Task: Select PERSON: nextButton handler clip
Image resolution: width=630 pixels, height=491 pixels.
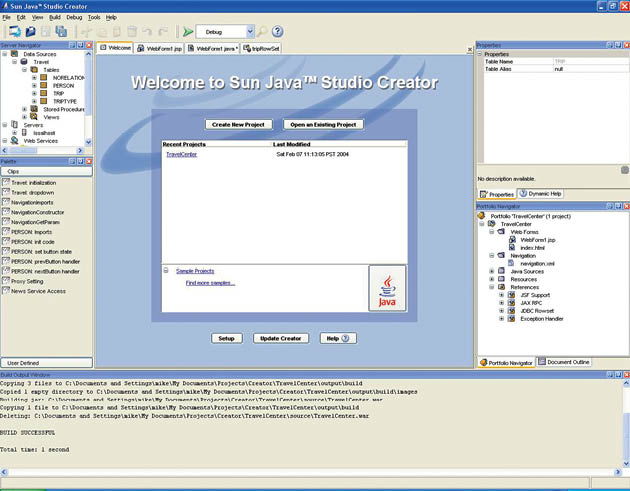Action: (x=45, y=271)
